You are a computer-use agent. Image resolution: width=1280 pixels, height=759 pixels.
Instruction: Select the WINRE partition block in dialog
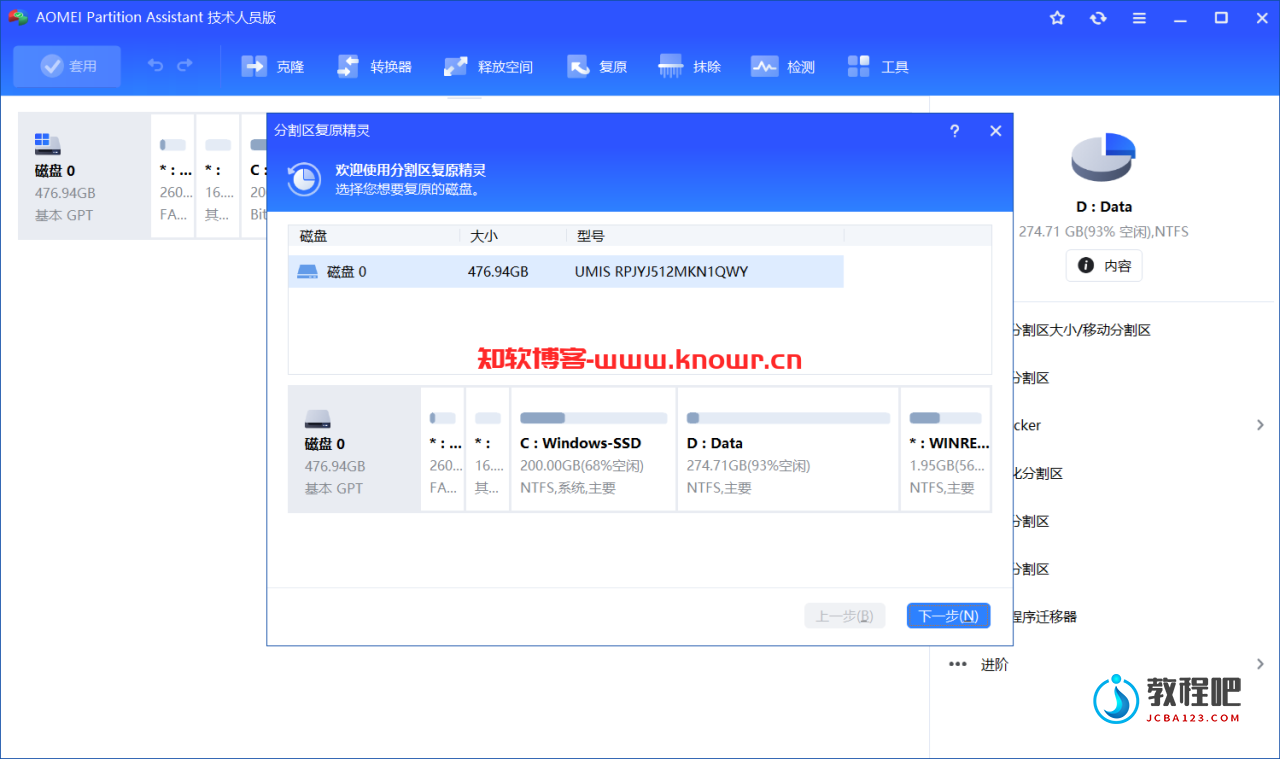(945, 449)
